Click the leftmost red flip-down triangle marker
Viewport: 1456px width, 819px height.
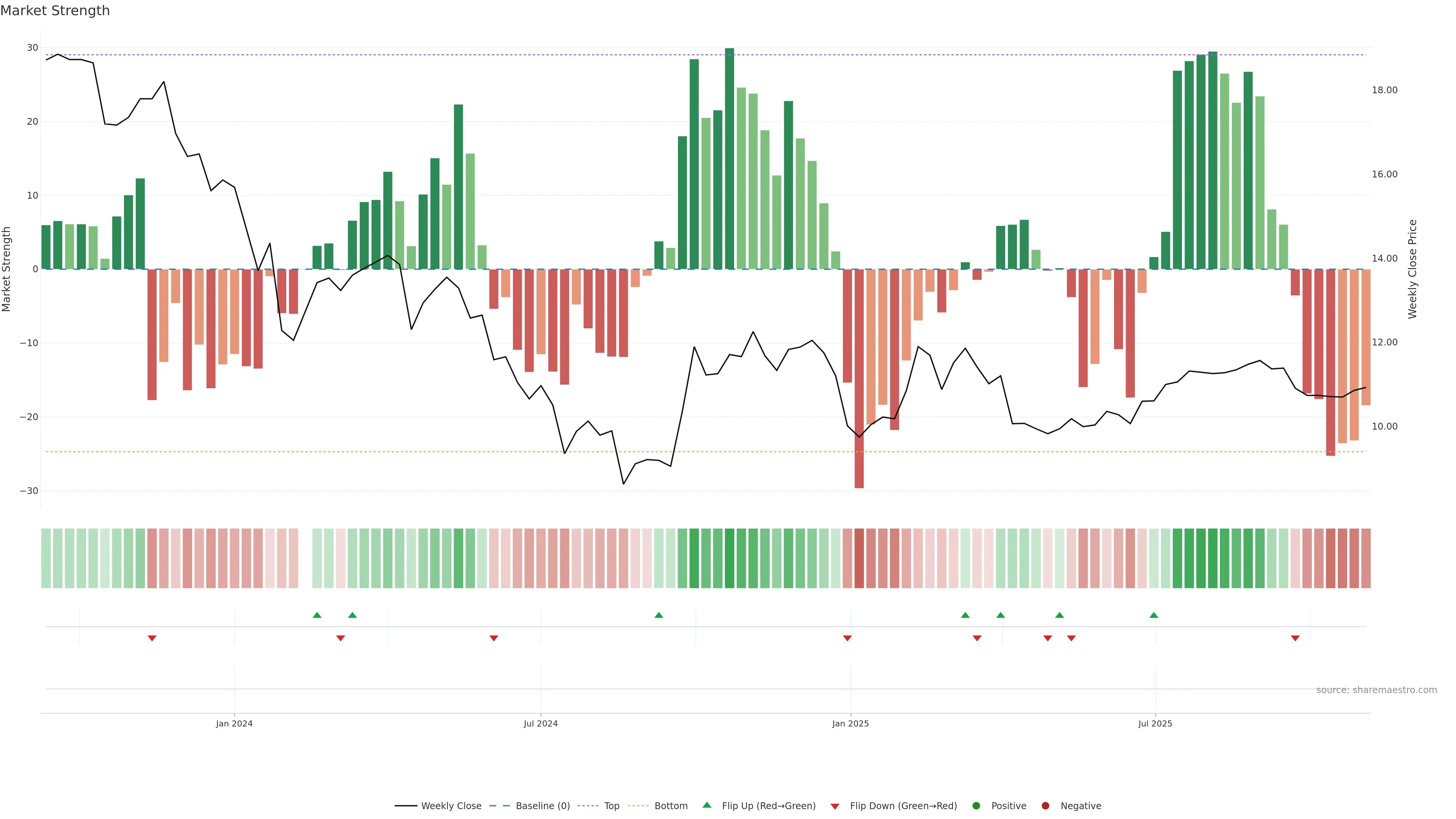pyautogui.click(x=152, y=638)
